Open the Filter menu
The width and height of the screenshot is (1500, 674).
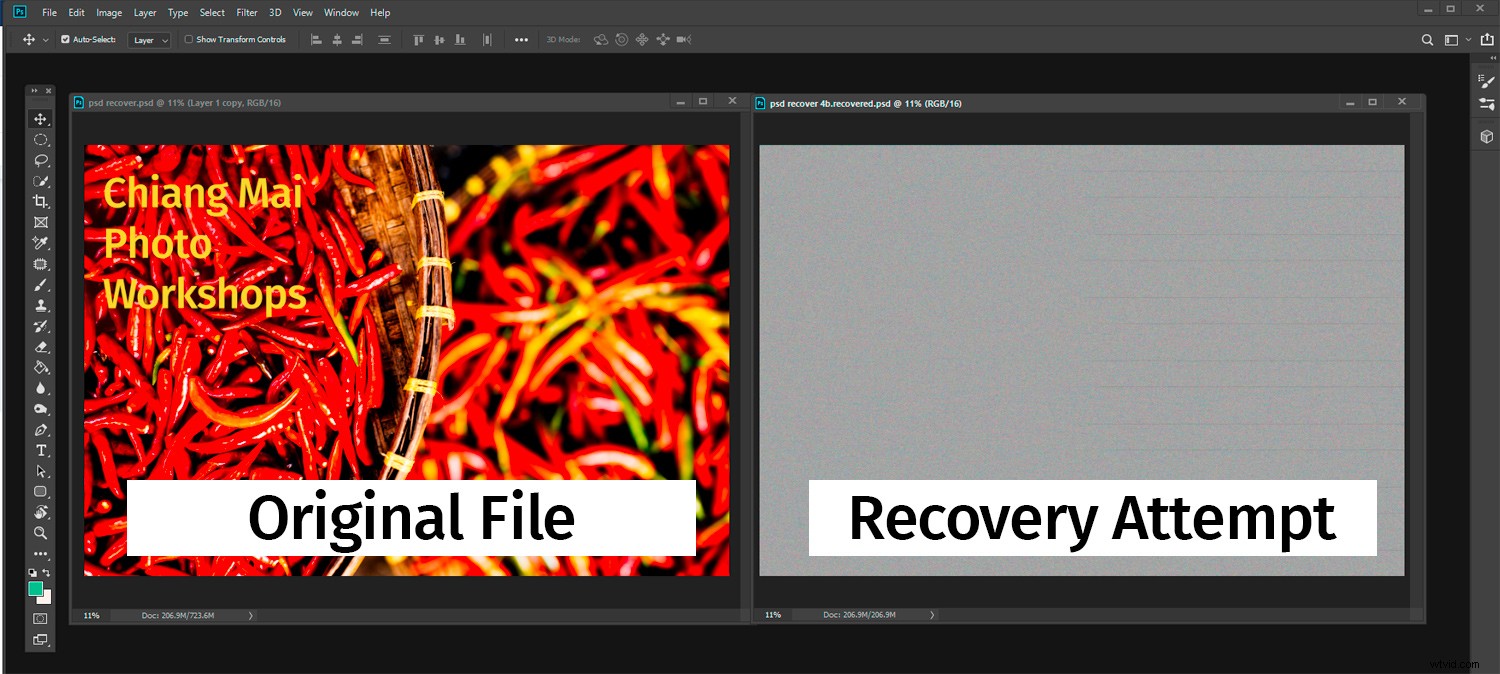click(x=247, y=12)
